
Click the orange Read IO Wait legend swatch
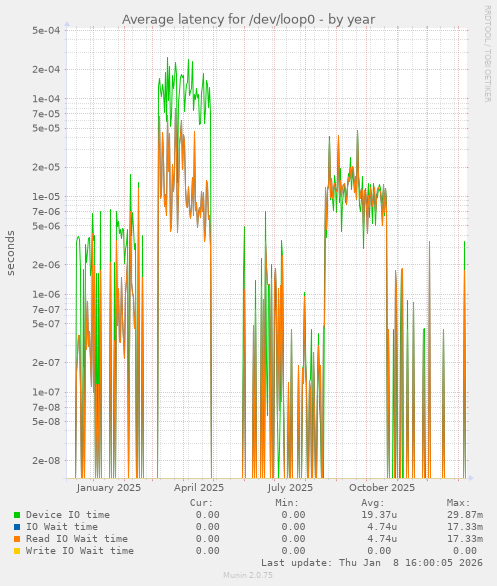(x=17, y=539)
